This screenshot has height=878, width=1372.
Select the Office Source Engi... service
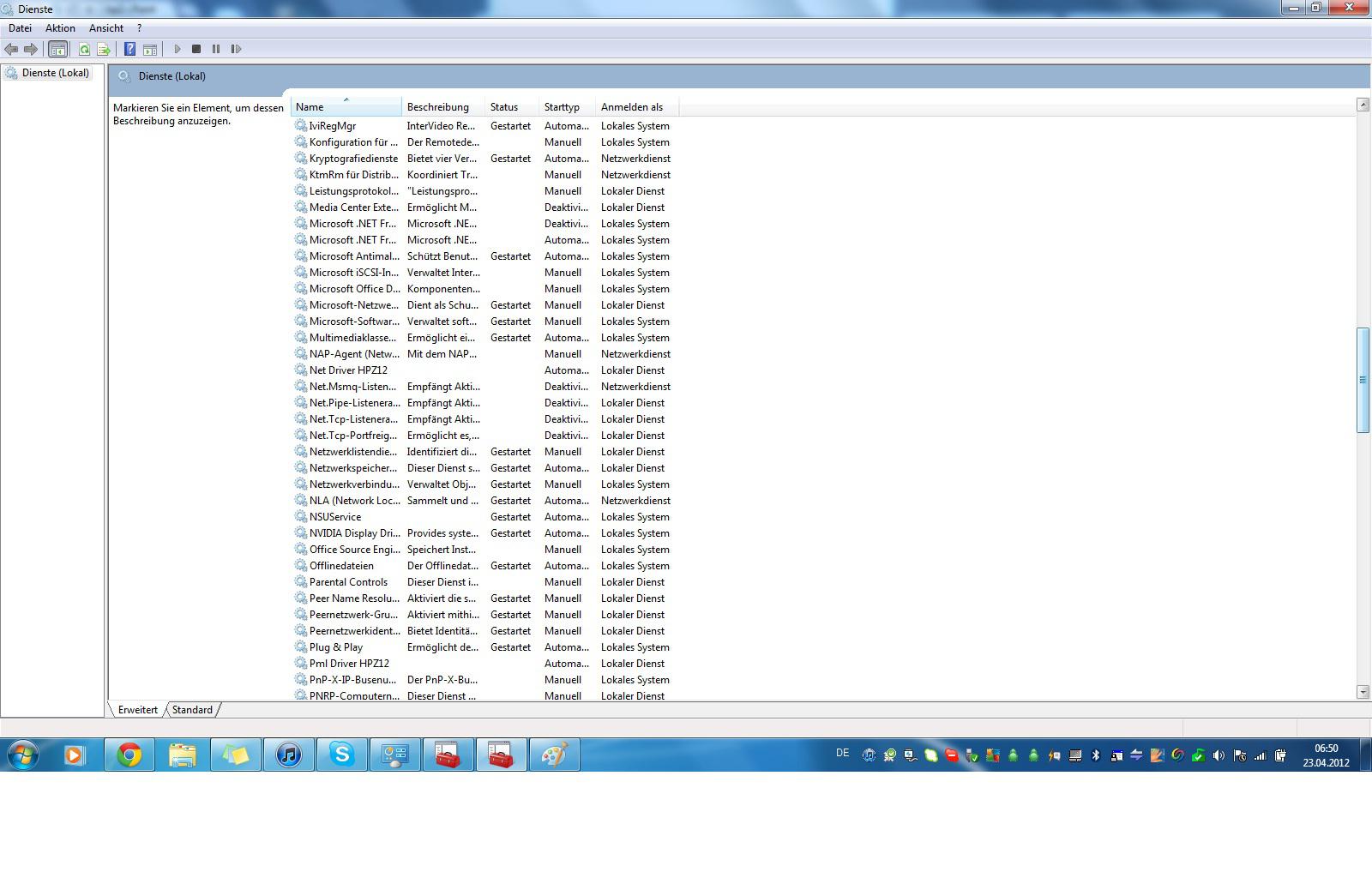[484, 550]
